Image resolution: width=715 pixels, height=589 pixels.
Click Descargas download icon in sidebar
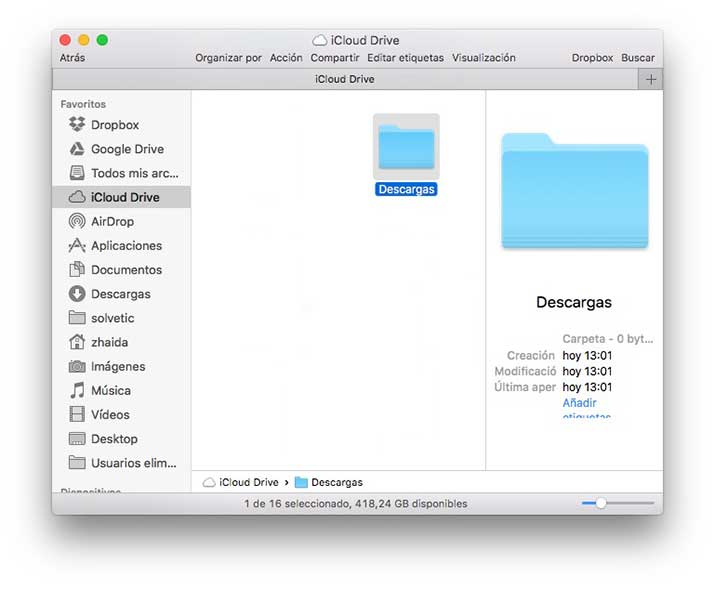pos(77,294)
